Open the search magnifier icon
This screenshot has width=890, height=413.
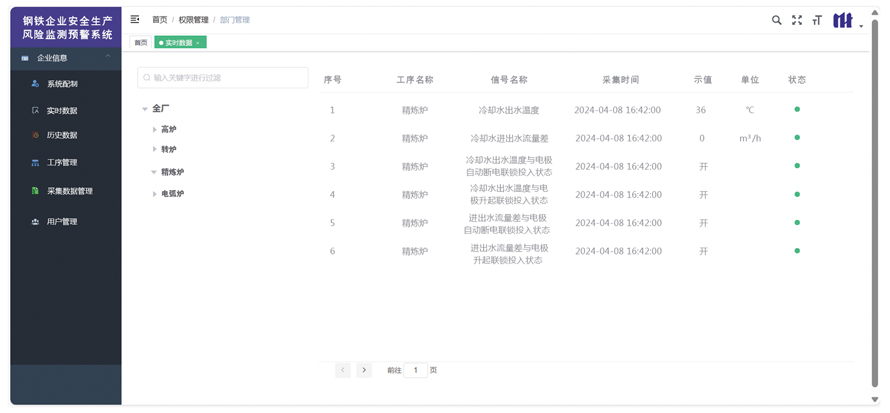click(776, 20)
